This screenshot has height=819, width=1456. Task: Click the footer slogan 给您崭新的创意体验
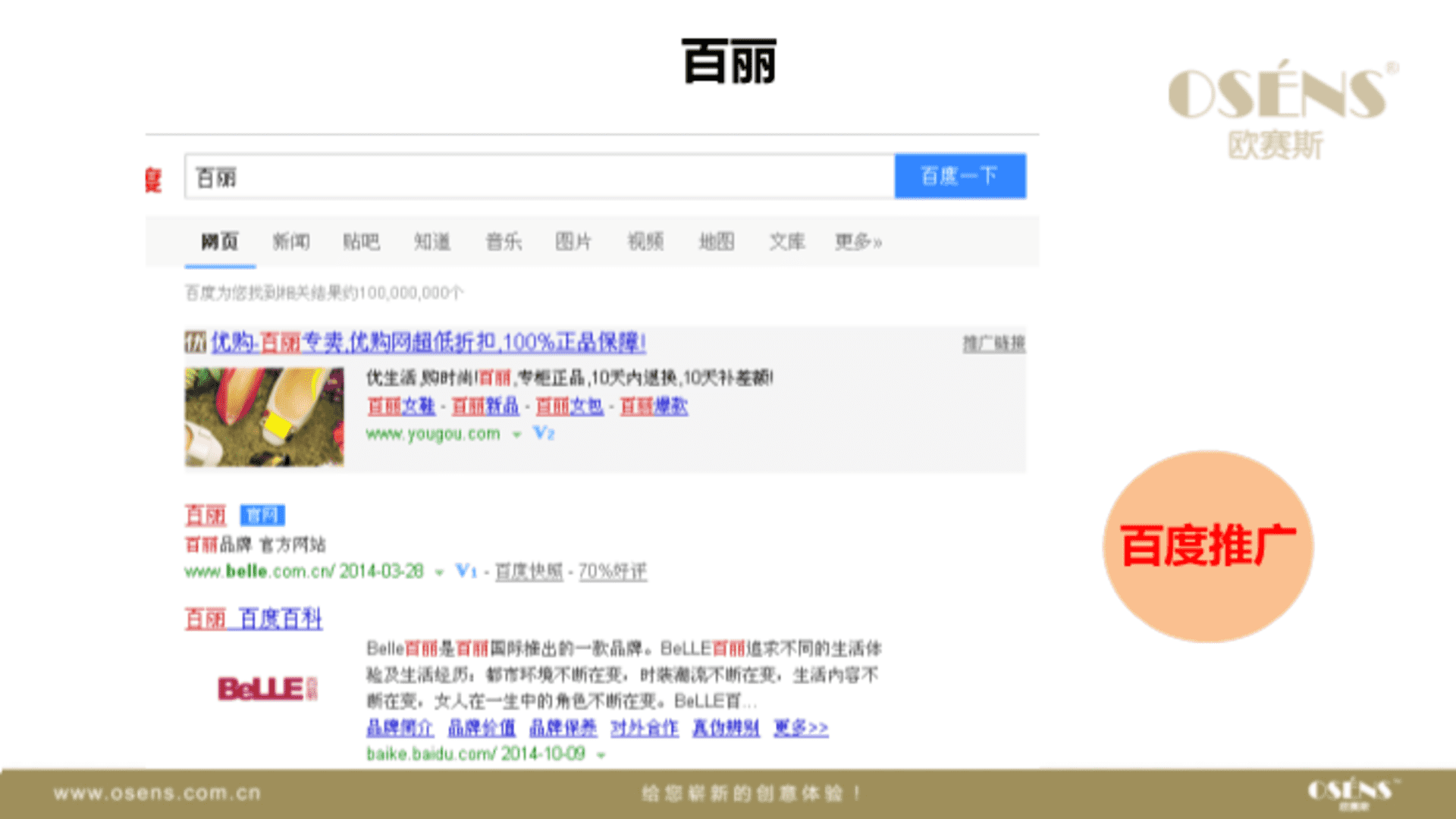coord(752,793)
